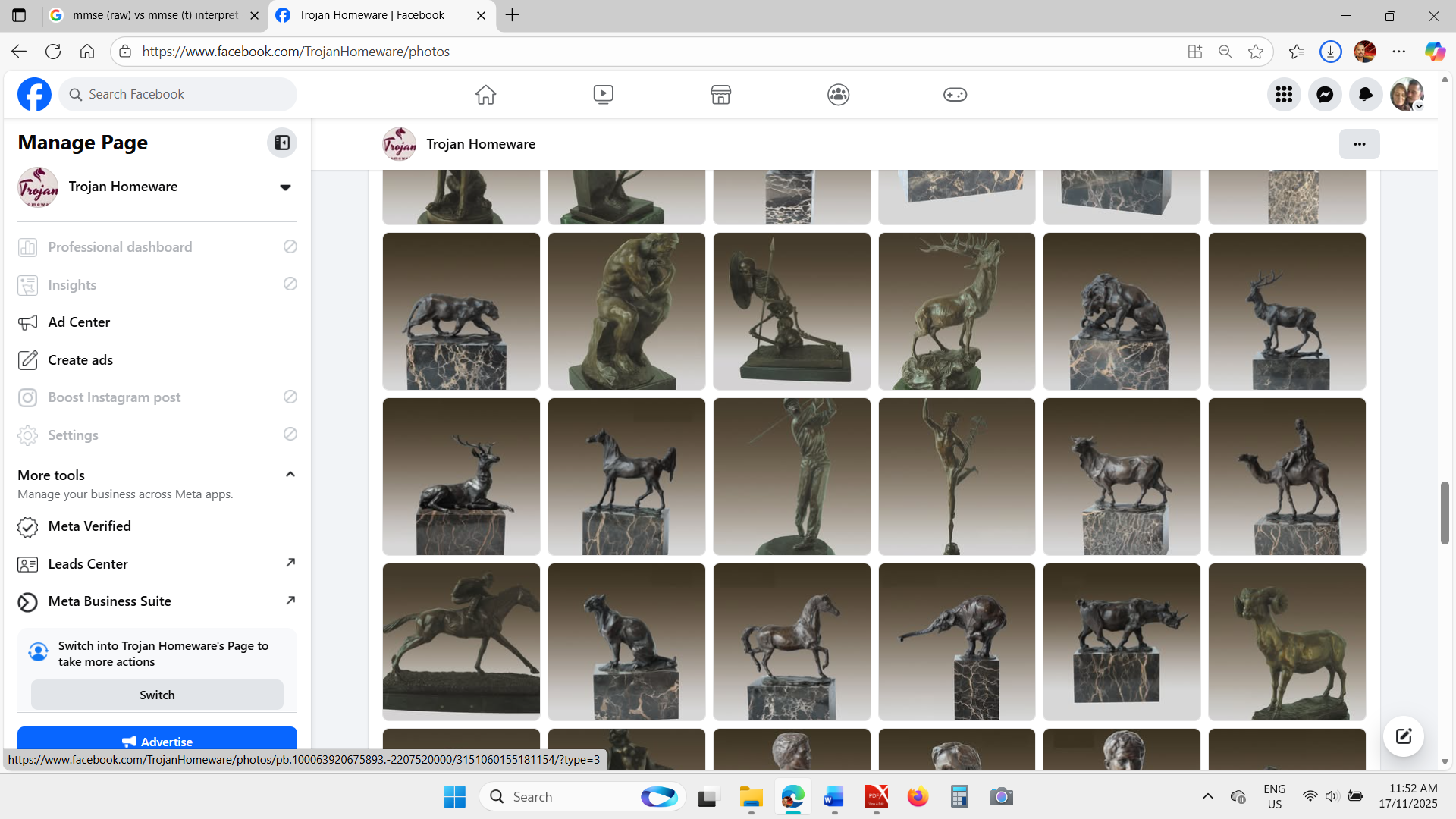Open the page options three-dots menu

coord(1359,144)
